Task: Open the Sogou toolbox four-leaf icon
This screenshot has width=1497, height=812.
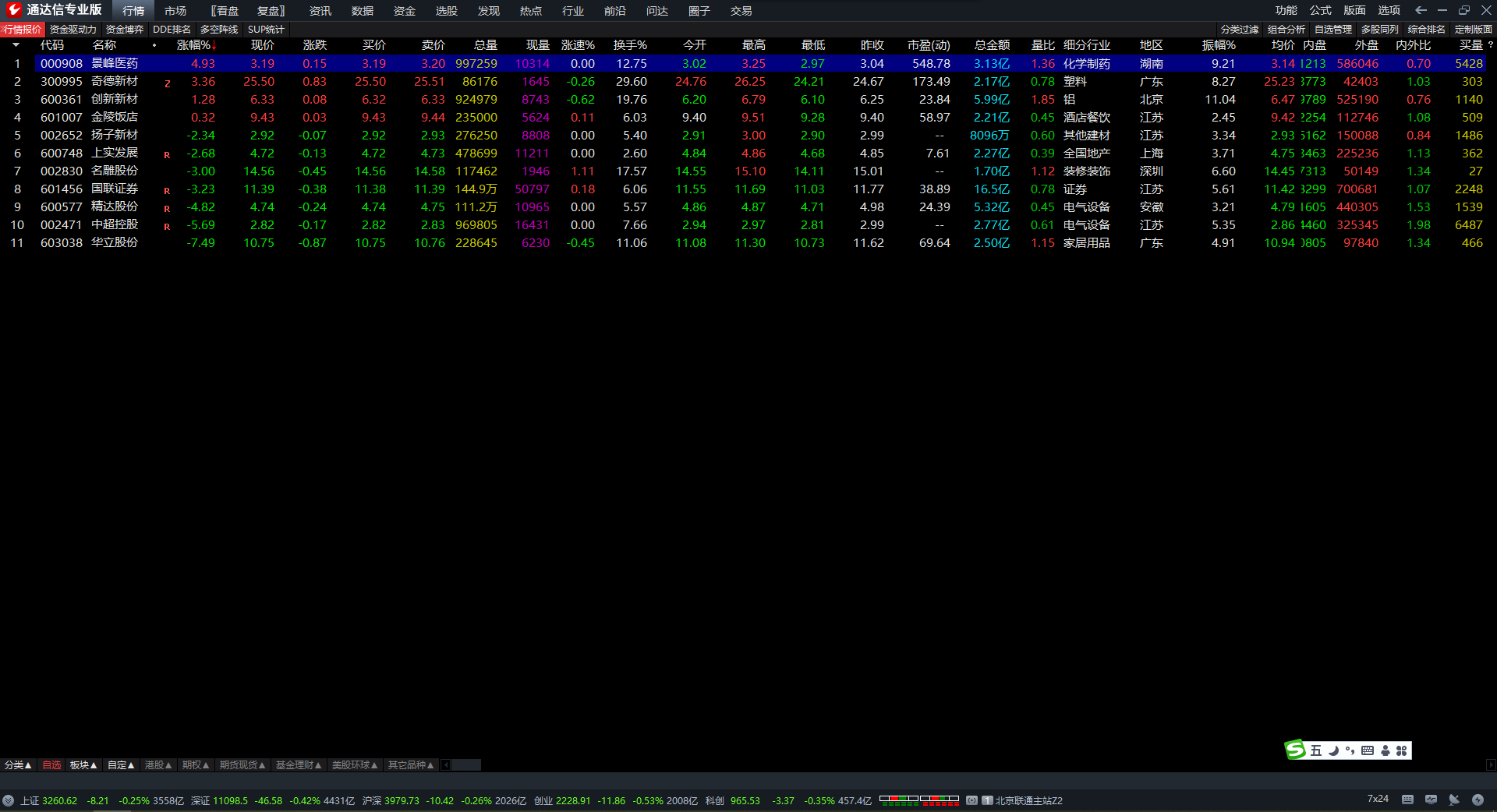Action: point(1401,750)
